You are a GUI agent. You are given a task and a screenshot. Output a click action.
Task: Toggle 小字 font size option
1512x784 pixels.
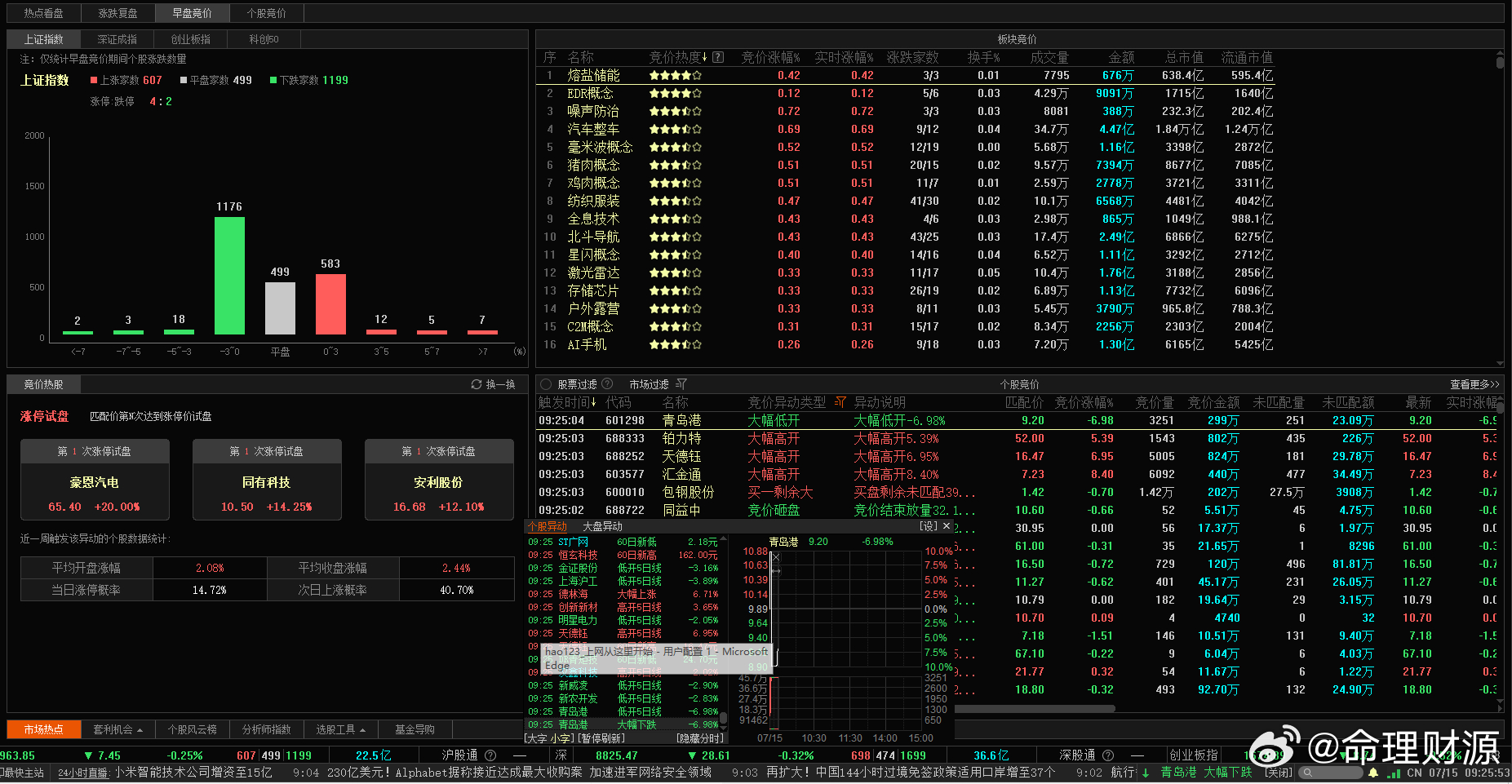point(561,737)
